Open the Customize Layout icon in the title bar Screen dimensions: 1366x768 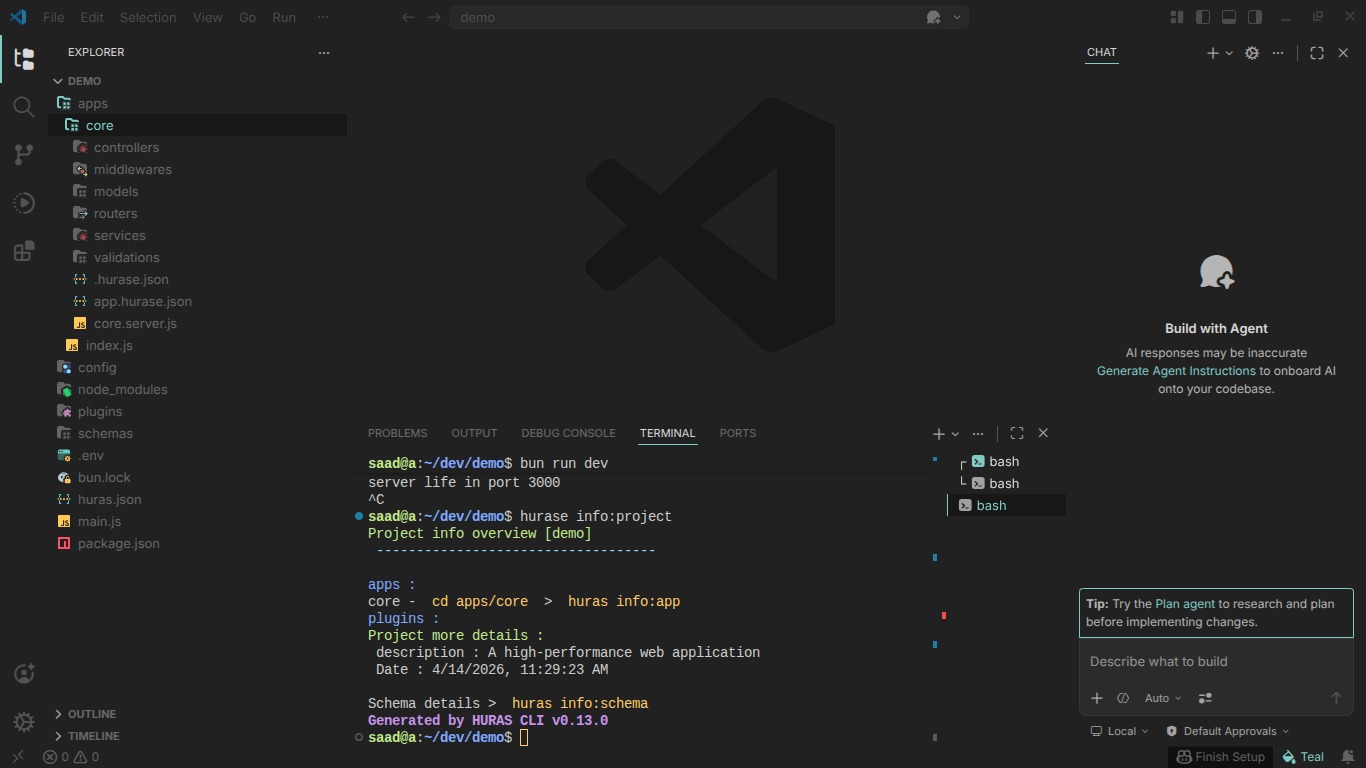[x=1177, y=17]
